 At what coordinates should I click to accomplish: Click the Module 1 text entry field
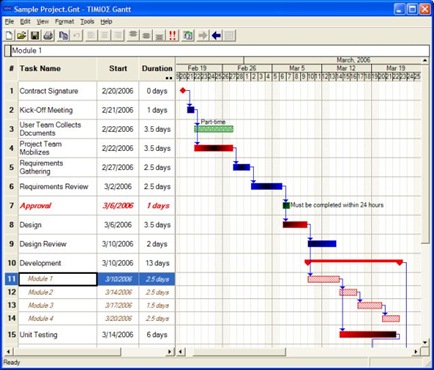click(217, 51)
